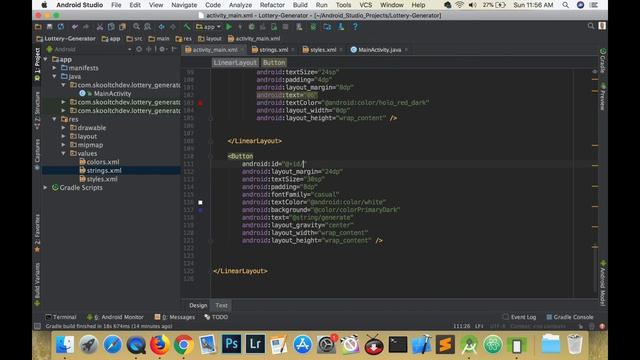Open the Build menu
Viewport: 640px width, 360px height.
tap(300, 5)
